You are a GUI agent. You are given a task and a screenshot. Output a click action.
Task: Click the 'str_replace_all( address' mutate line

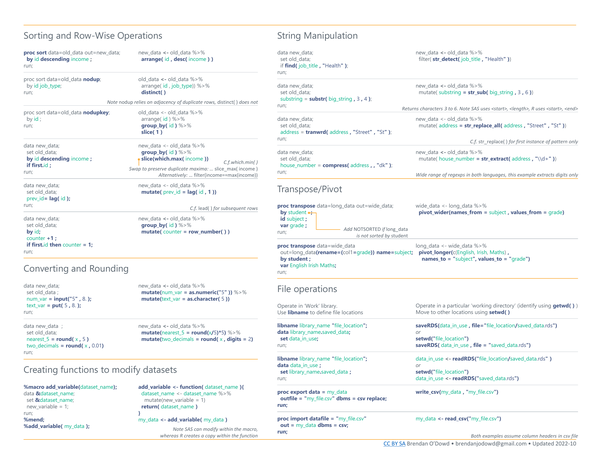pos(492,126)
